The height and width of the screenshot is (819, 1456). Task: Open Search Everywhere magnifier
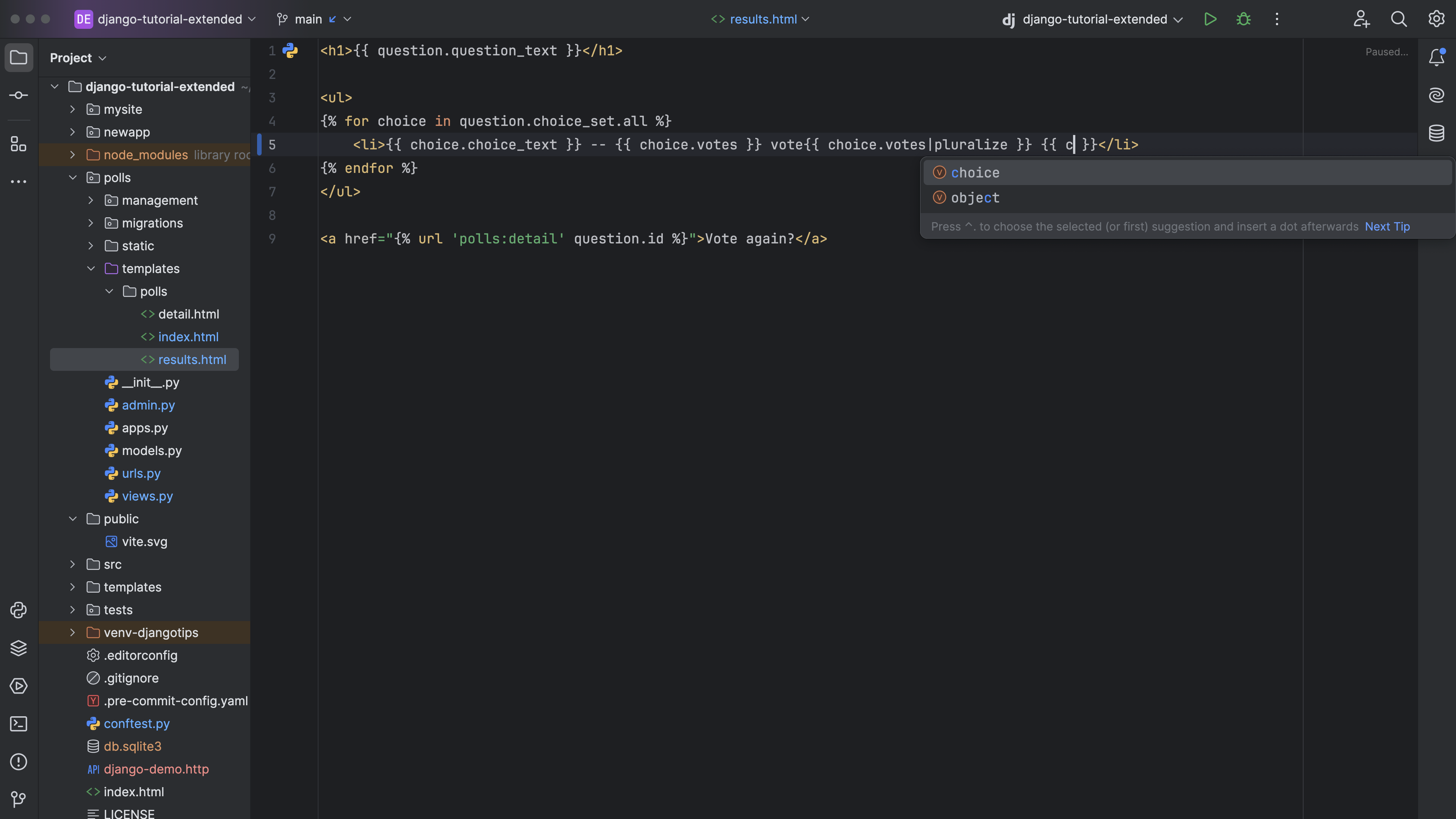point(1399,19)
